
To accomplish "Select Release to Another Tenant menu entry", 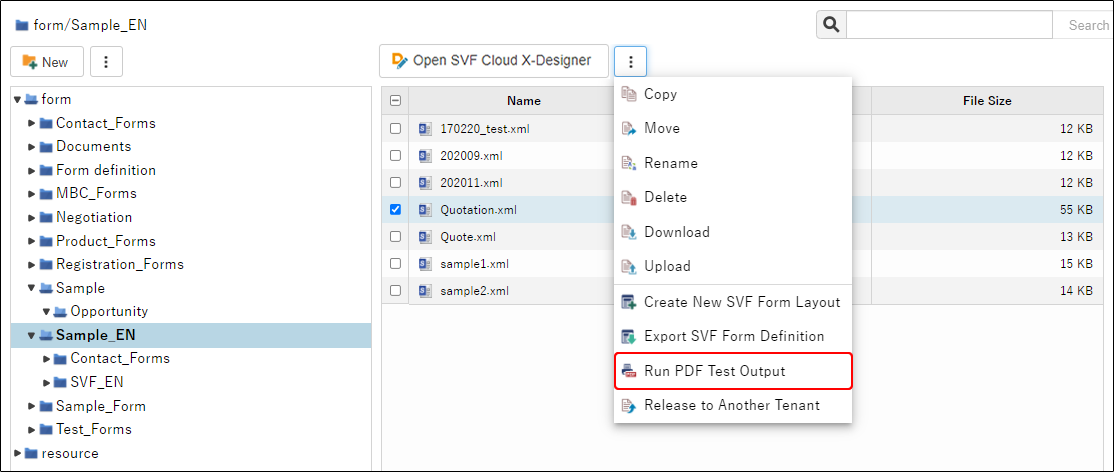I will (732, 405).
